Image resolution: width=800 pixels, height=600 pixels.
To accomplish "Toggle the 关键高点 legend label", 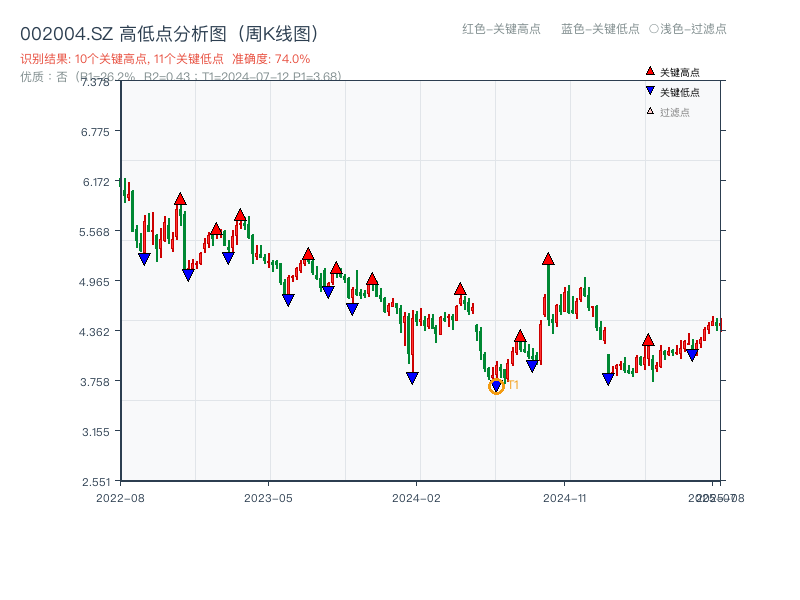I will 680,72.
